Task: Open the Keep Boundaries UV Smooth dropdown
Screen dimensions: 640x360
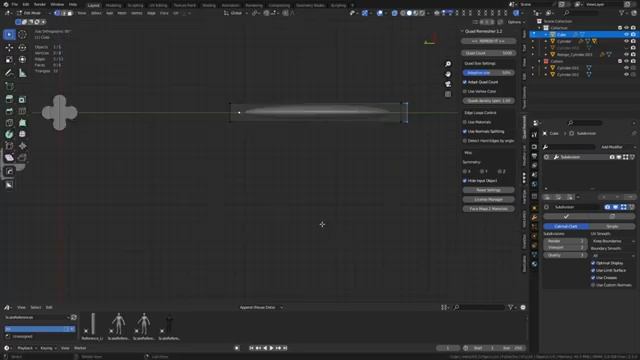Action: tap(613, 241)
